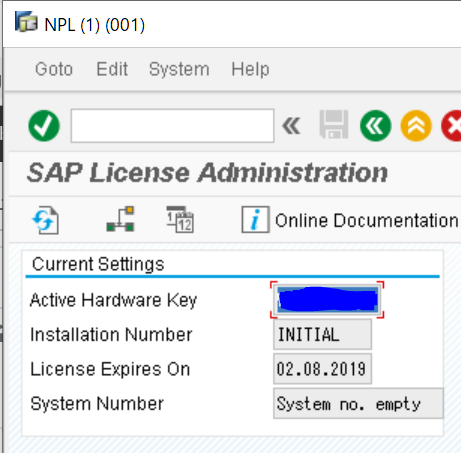The height and width of the screenshot is (453, 461).
Task: Open the Help menu
Action: pos(250,69)
